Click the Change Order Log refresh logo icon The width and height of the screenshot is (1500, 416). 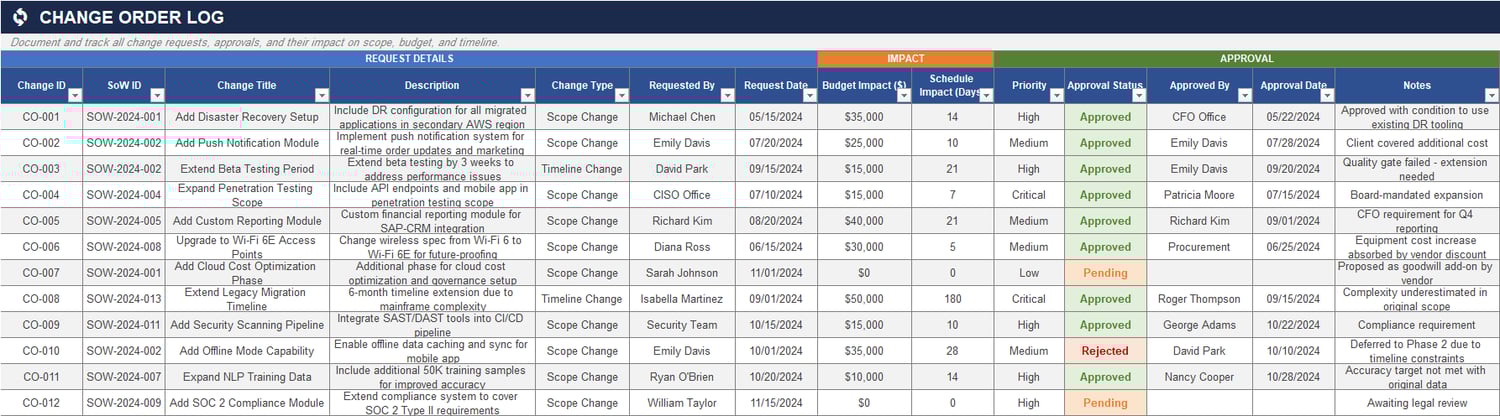click(20, 17)
